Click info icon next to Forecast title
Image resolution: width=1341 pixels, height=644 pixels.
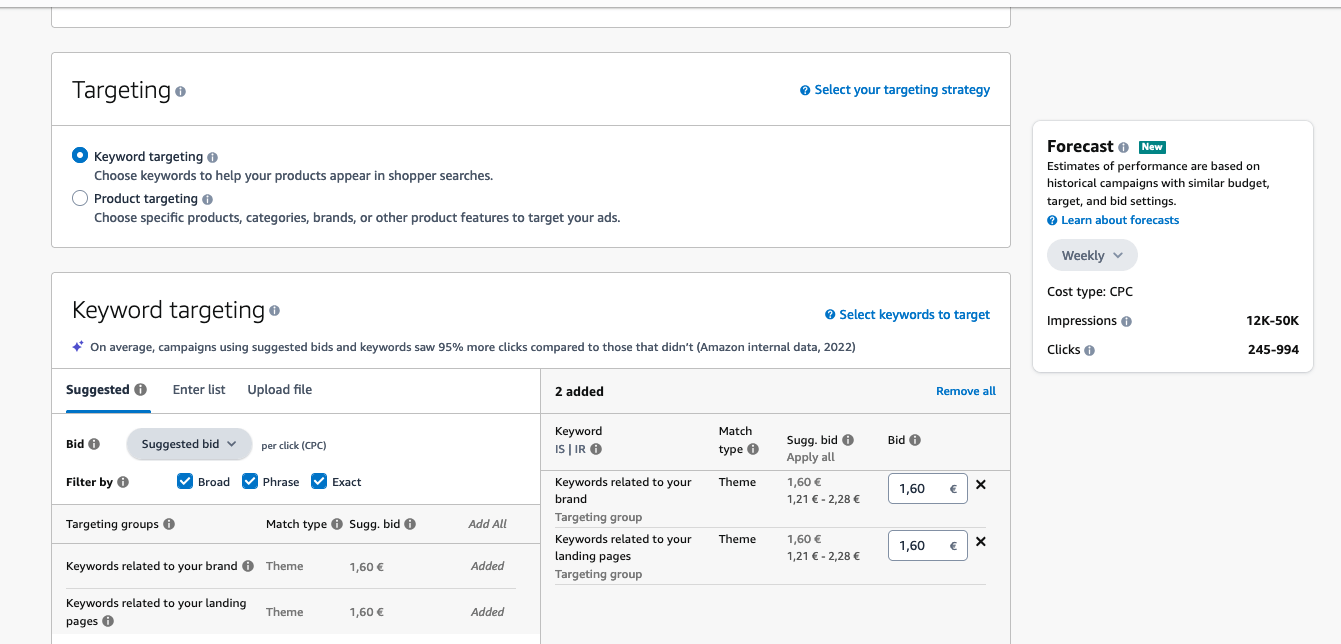pos(1124,147)
